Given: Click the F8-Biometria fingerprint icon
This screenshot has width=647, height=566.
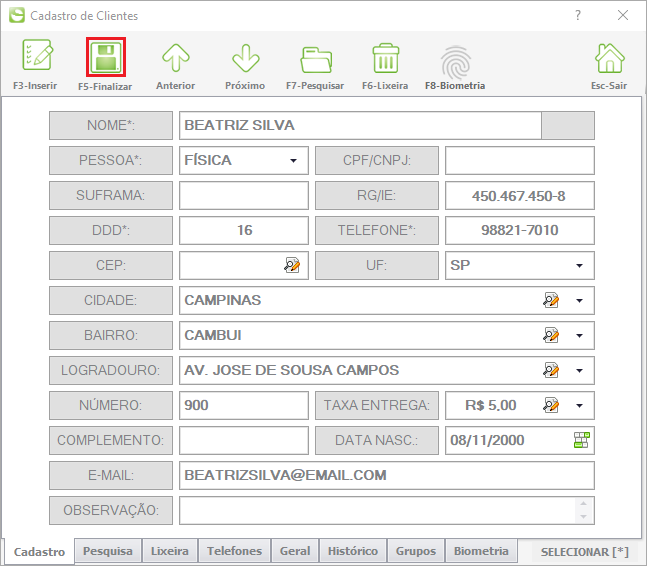Looking at the screenshot, I should click(456, 62).
